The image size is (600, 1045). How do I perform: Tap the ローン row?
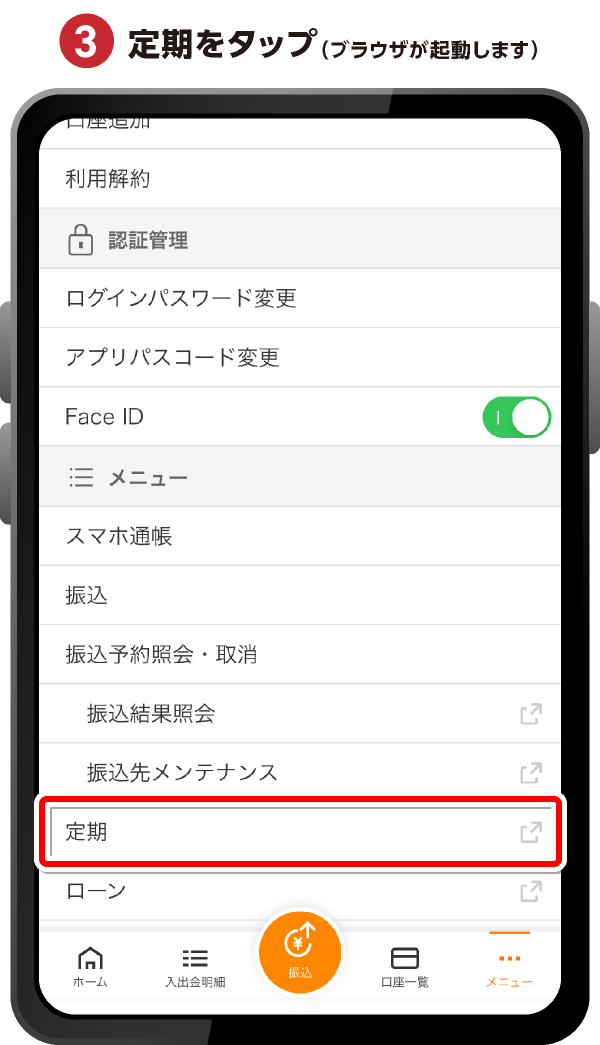click(300, 891)
